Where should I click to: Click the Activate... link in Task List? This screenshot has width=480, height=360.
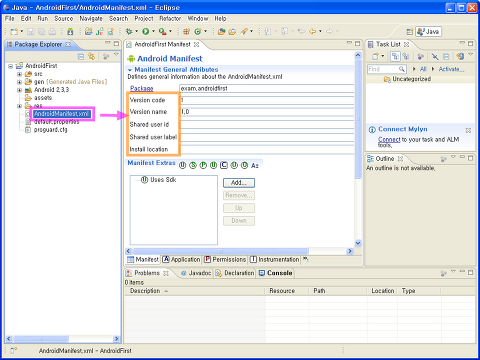coord(451,69)
